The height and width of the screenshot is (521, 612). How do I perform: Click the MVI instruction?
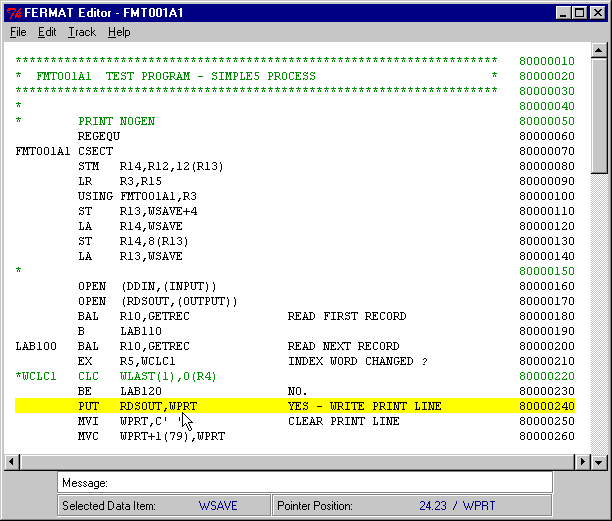coord(88,421)
